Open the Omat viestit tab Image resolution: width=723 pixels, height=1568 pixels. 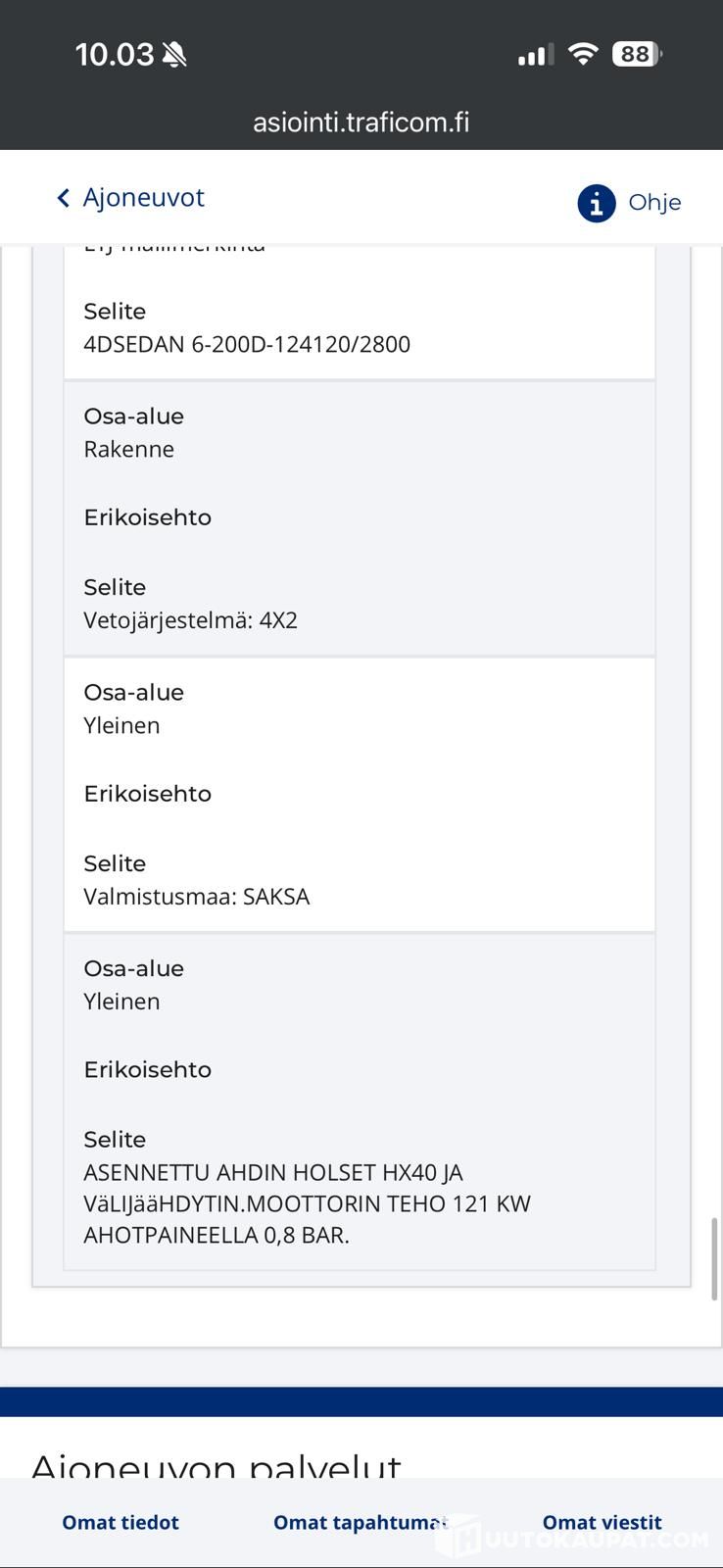coord(602,1522)
